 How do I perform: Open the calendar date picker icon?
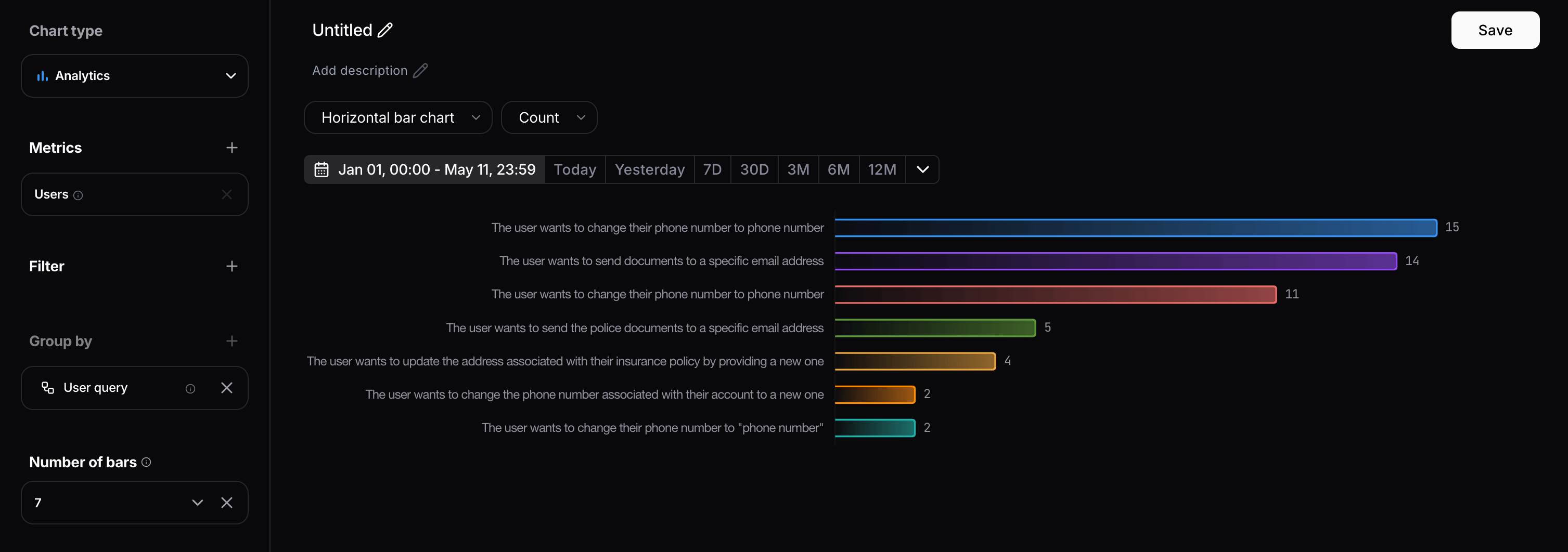pyautogui.click(x=322, y=169)
